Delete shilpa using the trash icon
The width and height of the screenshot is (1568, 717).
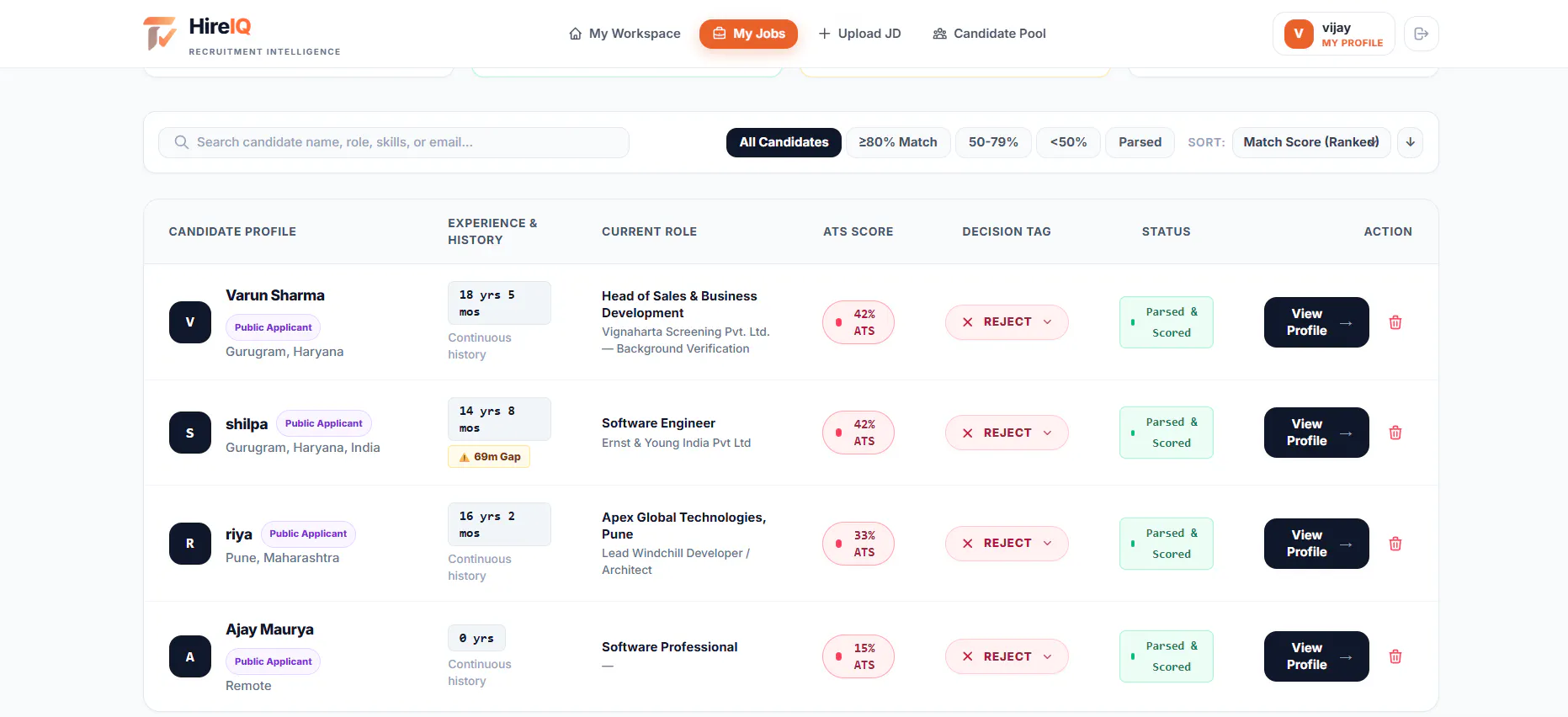(1395, 433)
